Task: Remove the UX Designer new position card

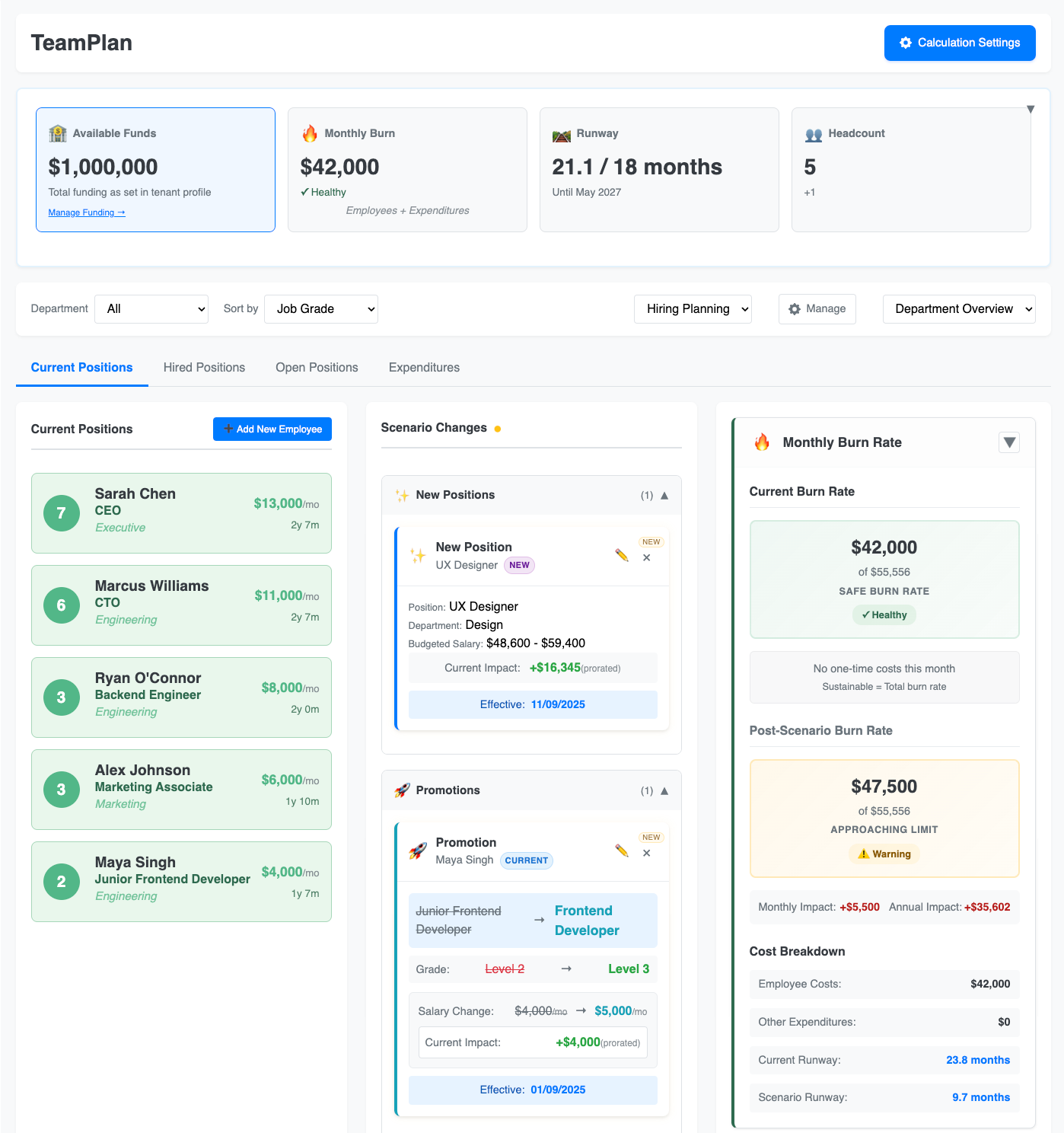Action: click(646, 558)
